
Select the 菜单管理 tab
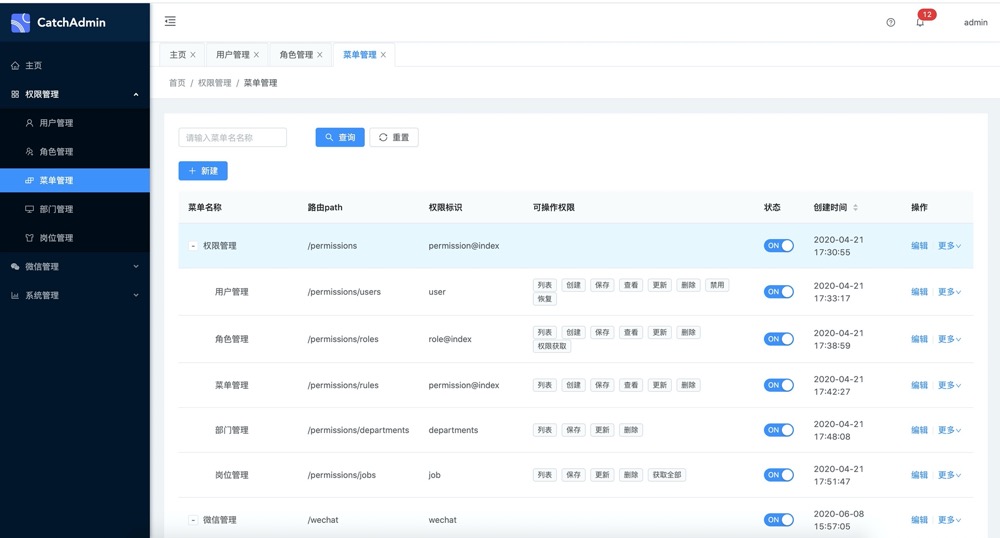pyautogui.click(x=360, y=55)
